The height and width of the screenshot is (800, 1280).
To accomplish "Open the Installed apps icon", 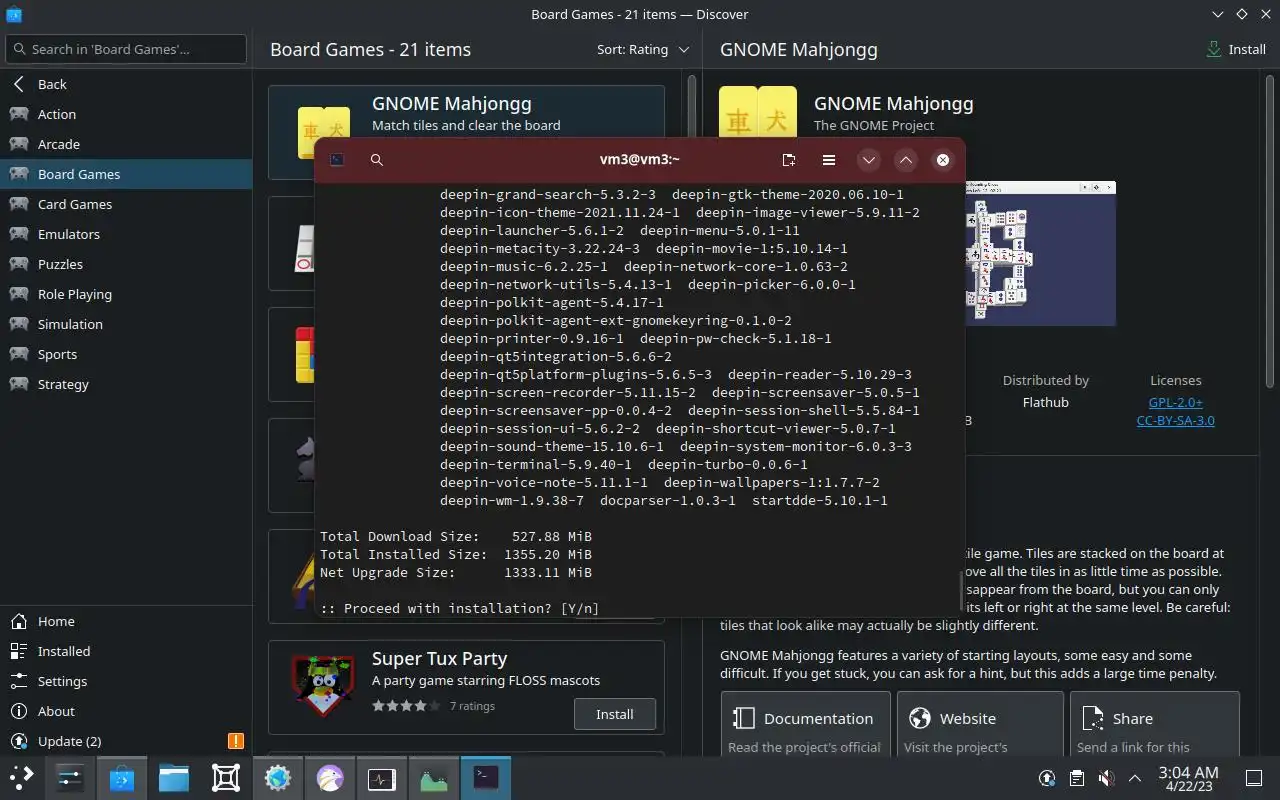I will [19, 651].
